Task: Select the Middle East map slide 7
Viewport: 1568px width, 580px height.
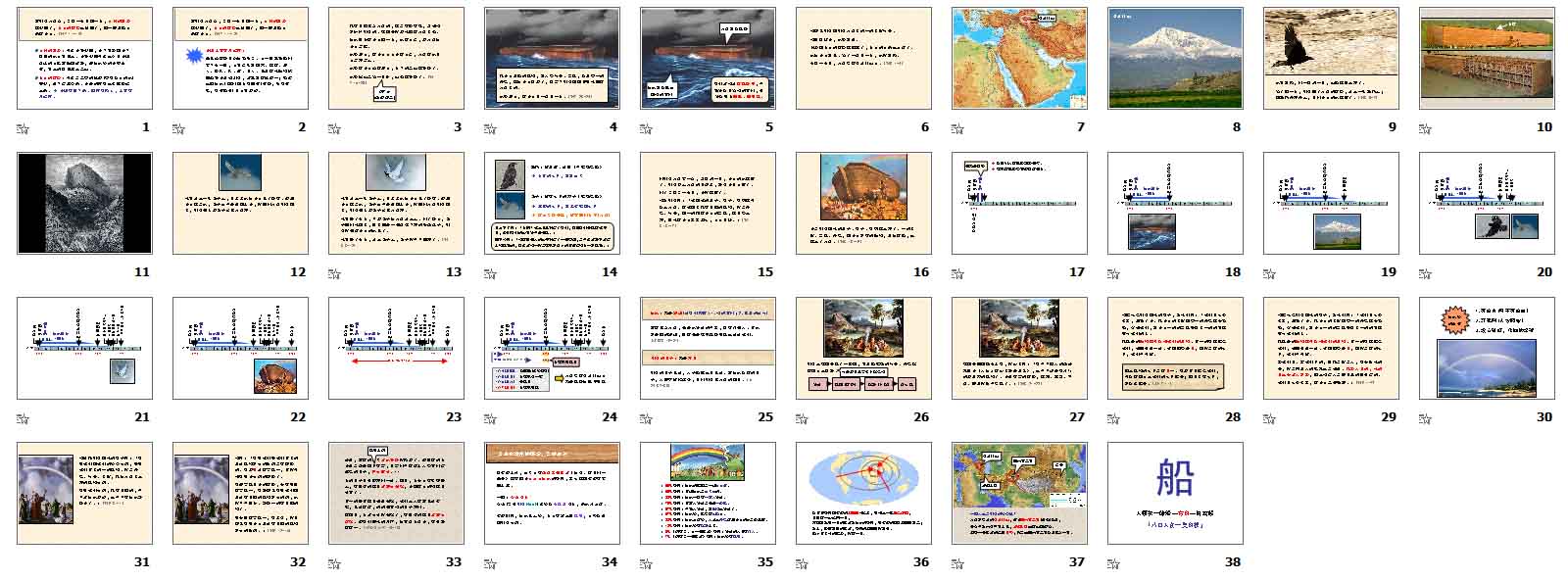Action: (1019, 58)
